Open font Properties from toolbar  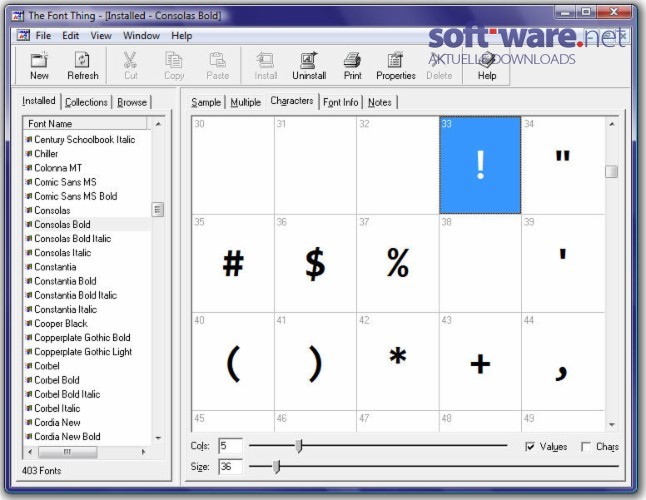pos(395,60)
